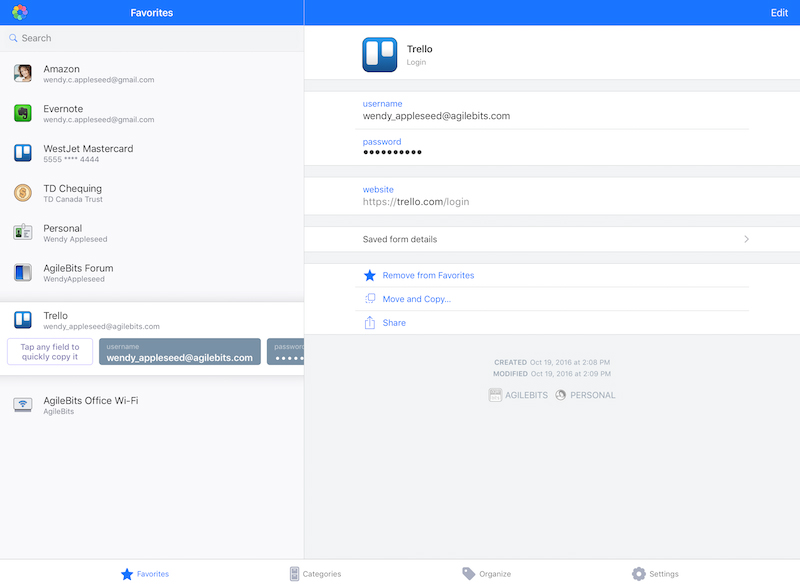Open the trello.com/login website link
Screen dimensions: 800x588
416,202
